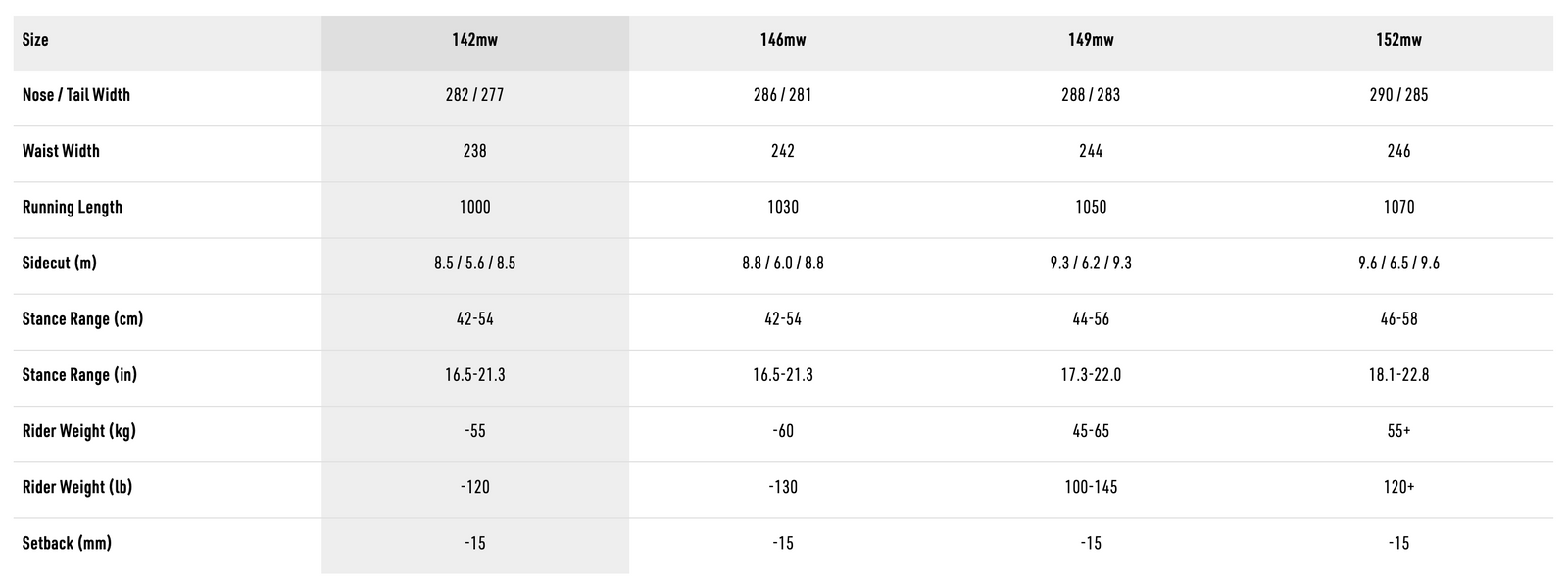The height and width of the screenshot is (577, 1568).
Task: Select the Waist Width row label
Action: 61,151
